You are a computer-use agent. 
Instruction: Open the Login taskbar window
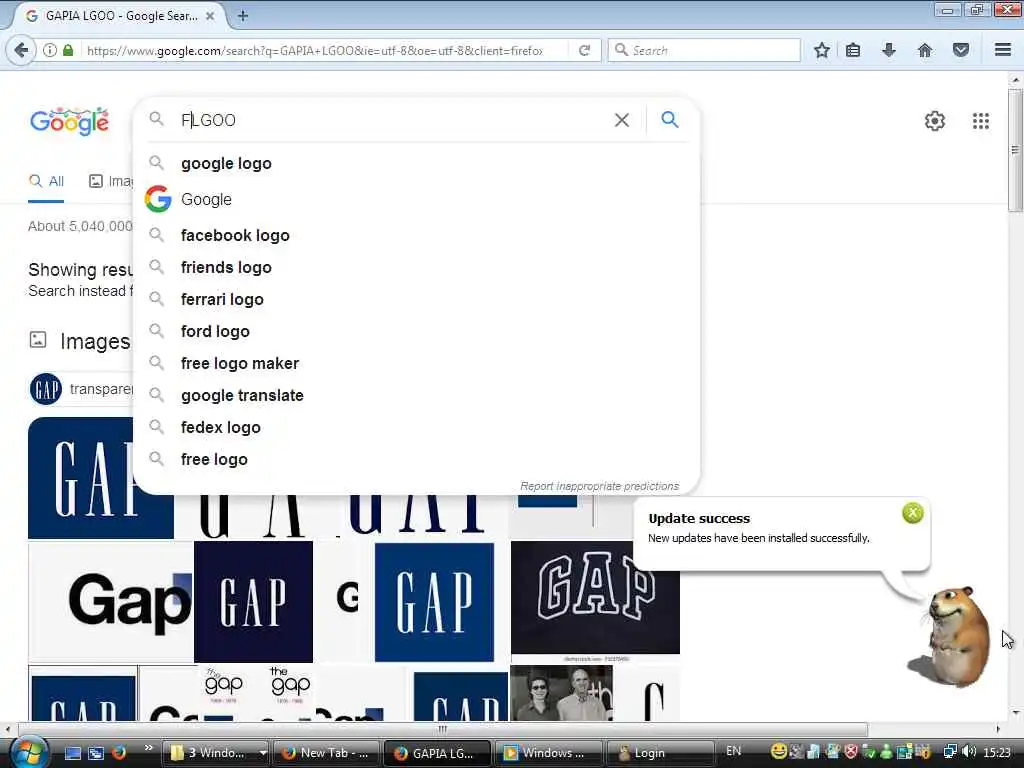tap(660, 753)
